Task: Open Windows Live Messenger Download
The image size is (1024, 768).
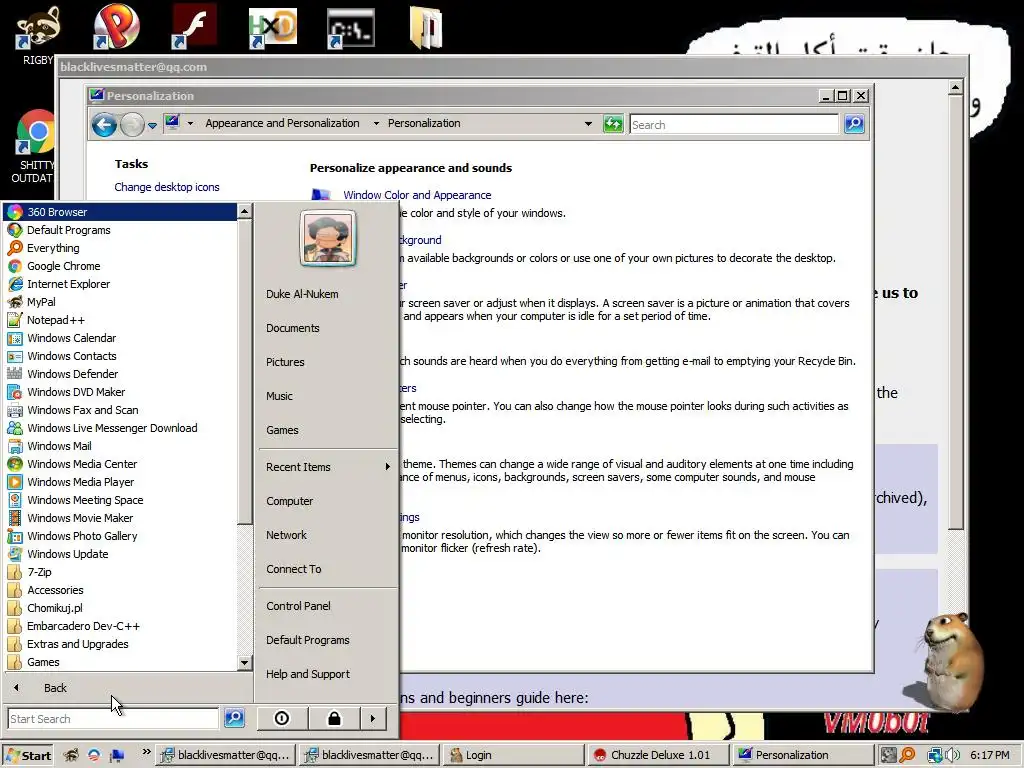Action: 120,428
